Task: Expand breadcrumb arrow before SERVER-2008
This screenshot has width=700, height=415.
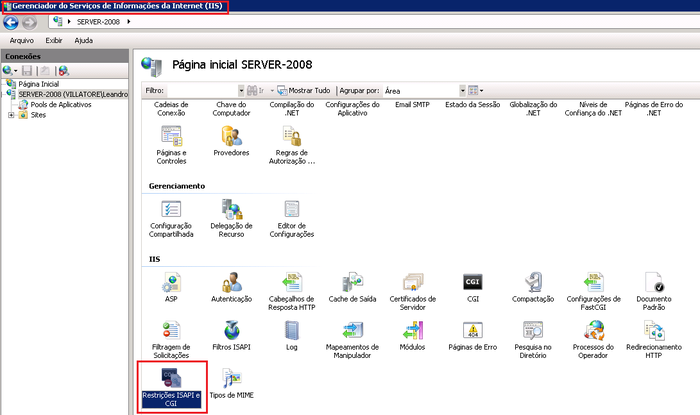Action: pyautogui.click(x=69, y=21)
